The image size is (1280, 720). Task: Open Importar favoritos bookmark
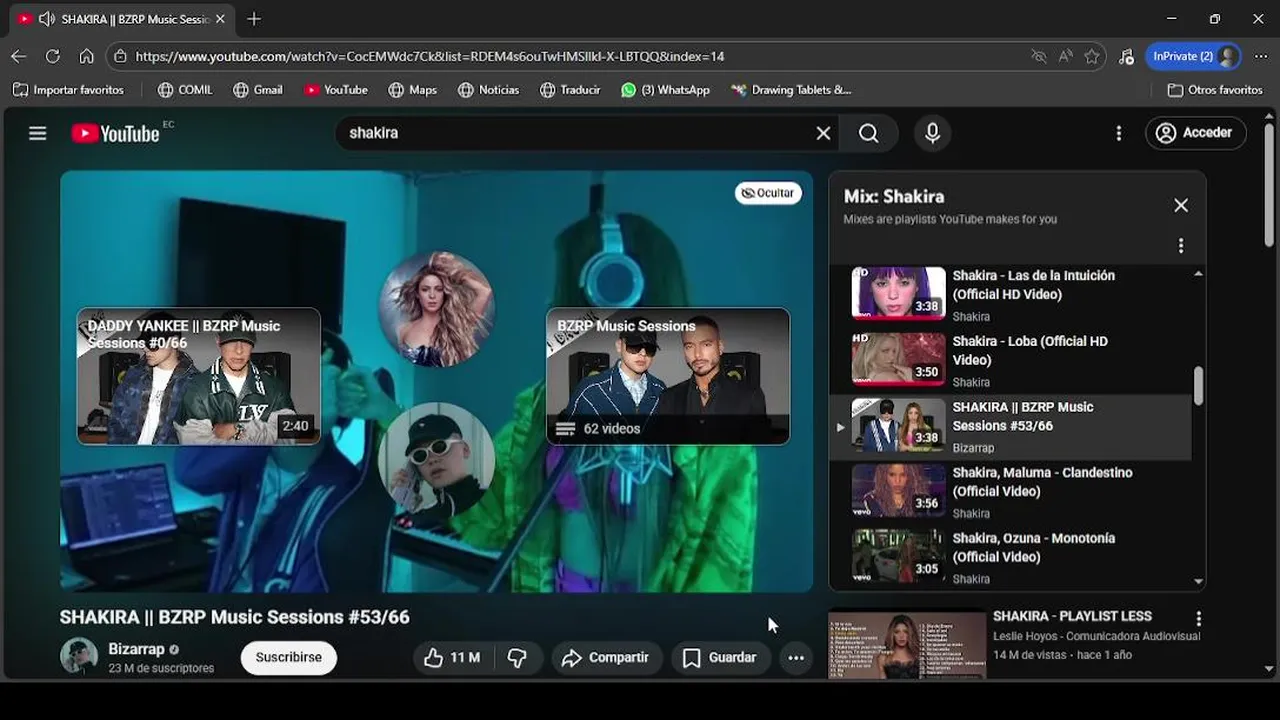point(68,90)
